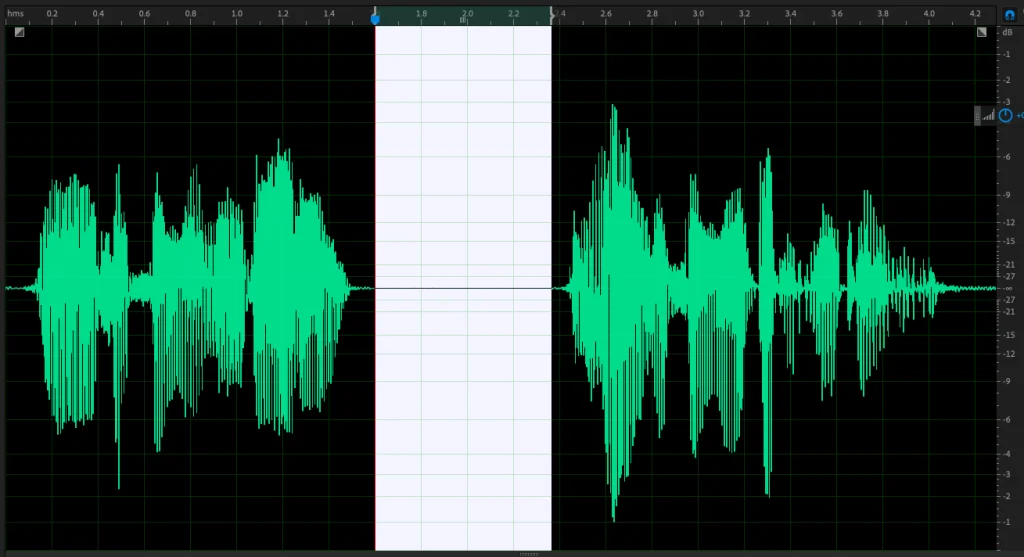Click the 3.0 second mark on time ruler

698,13
